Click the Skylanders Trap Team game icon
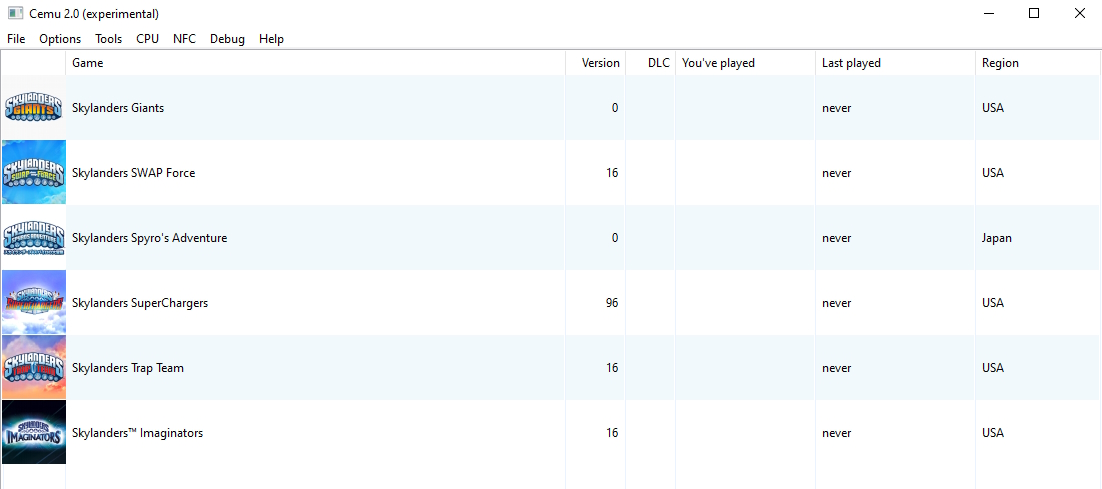This screenshot has width=1102, height=489. pyautogui.click(x=34, y=367)
